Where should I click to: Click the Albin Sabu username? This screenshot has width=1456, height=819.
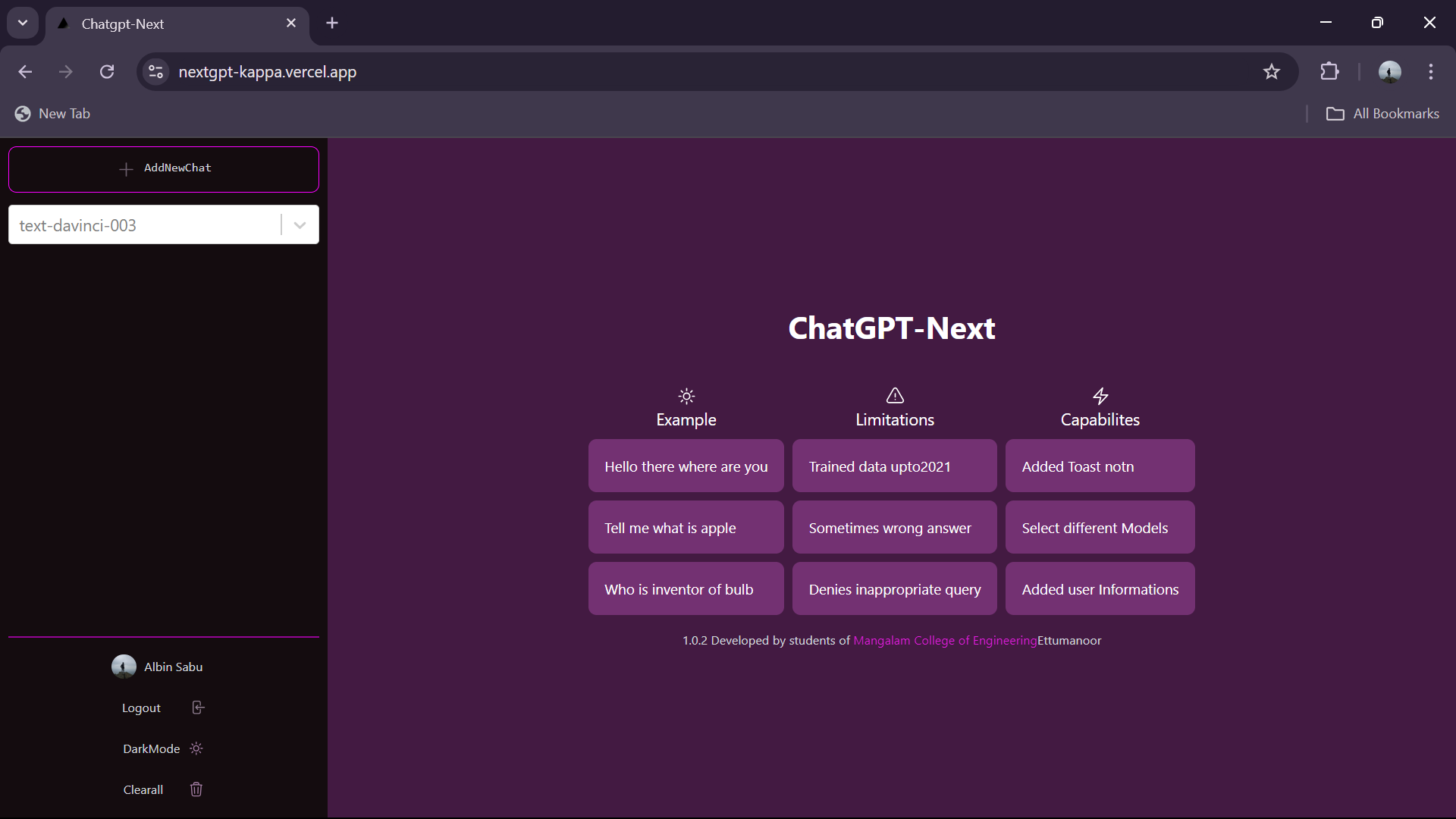point(174,667)
